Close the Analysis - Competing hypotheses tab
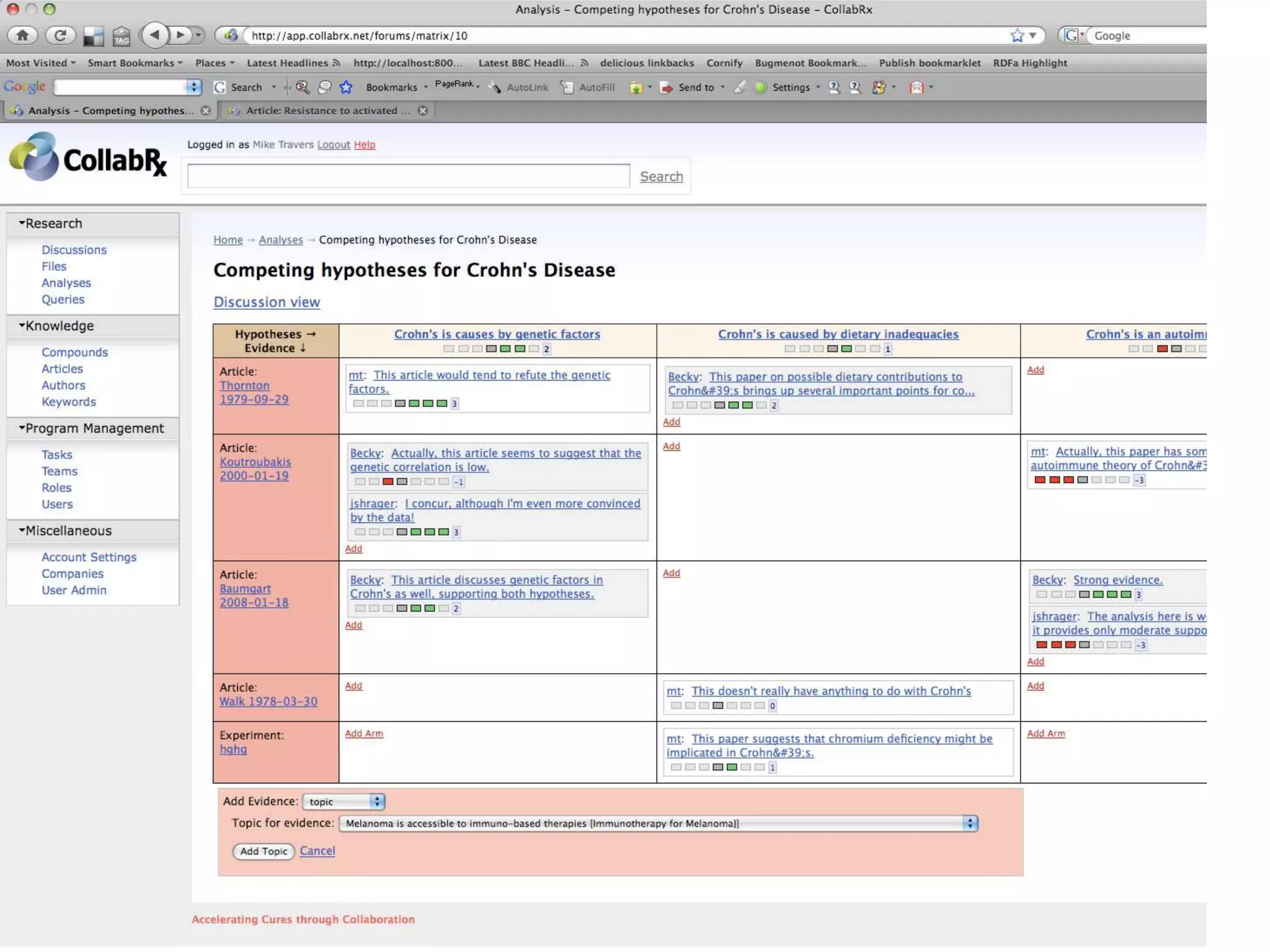This screenshot has width=1270, height=952. 206,110
